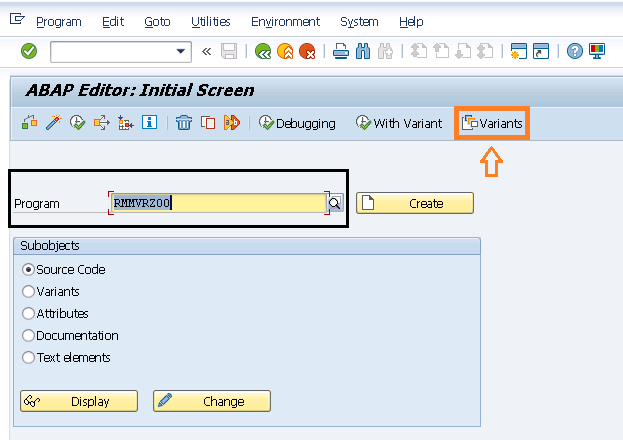Image resolution: width=623 pixels, height=440 pixels.
Task: Select the Text elements radio button
Action: pyautogui.click(x=28, y=357)
